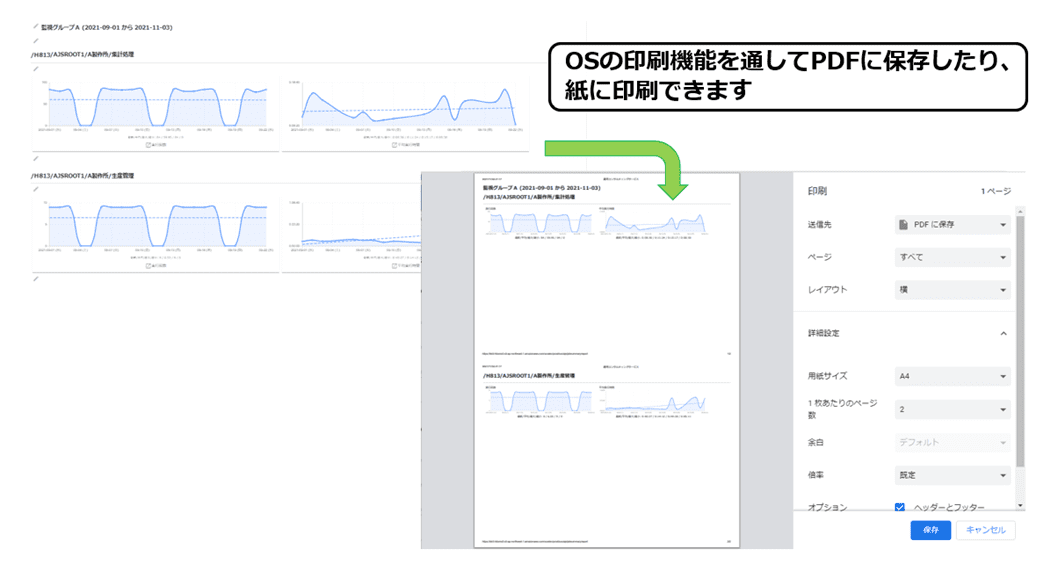The height and width of the screenshot is (571, 1058).
Task: Open the 送信先 destination dropdown
Action: click(952, 225)
